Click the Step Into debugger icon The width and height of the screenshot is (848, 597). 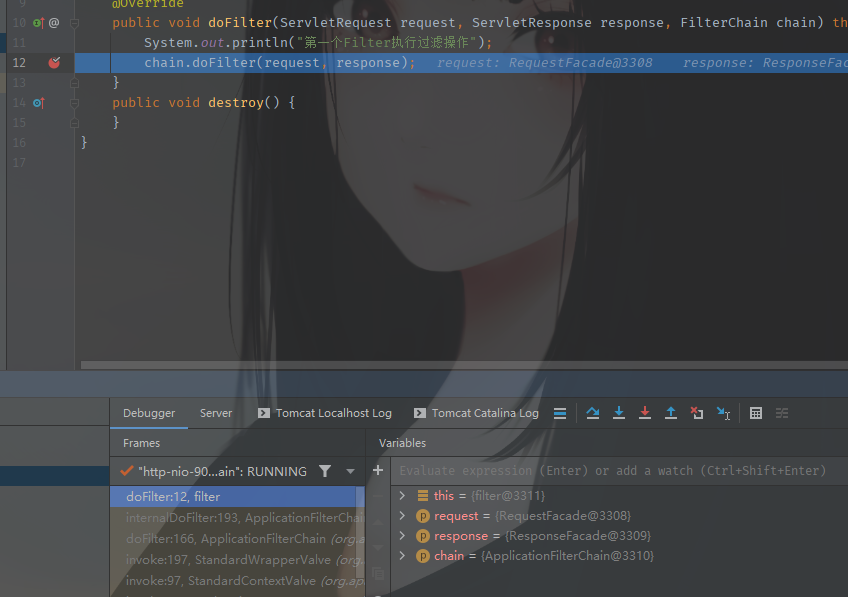tap(619, 414)
